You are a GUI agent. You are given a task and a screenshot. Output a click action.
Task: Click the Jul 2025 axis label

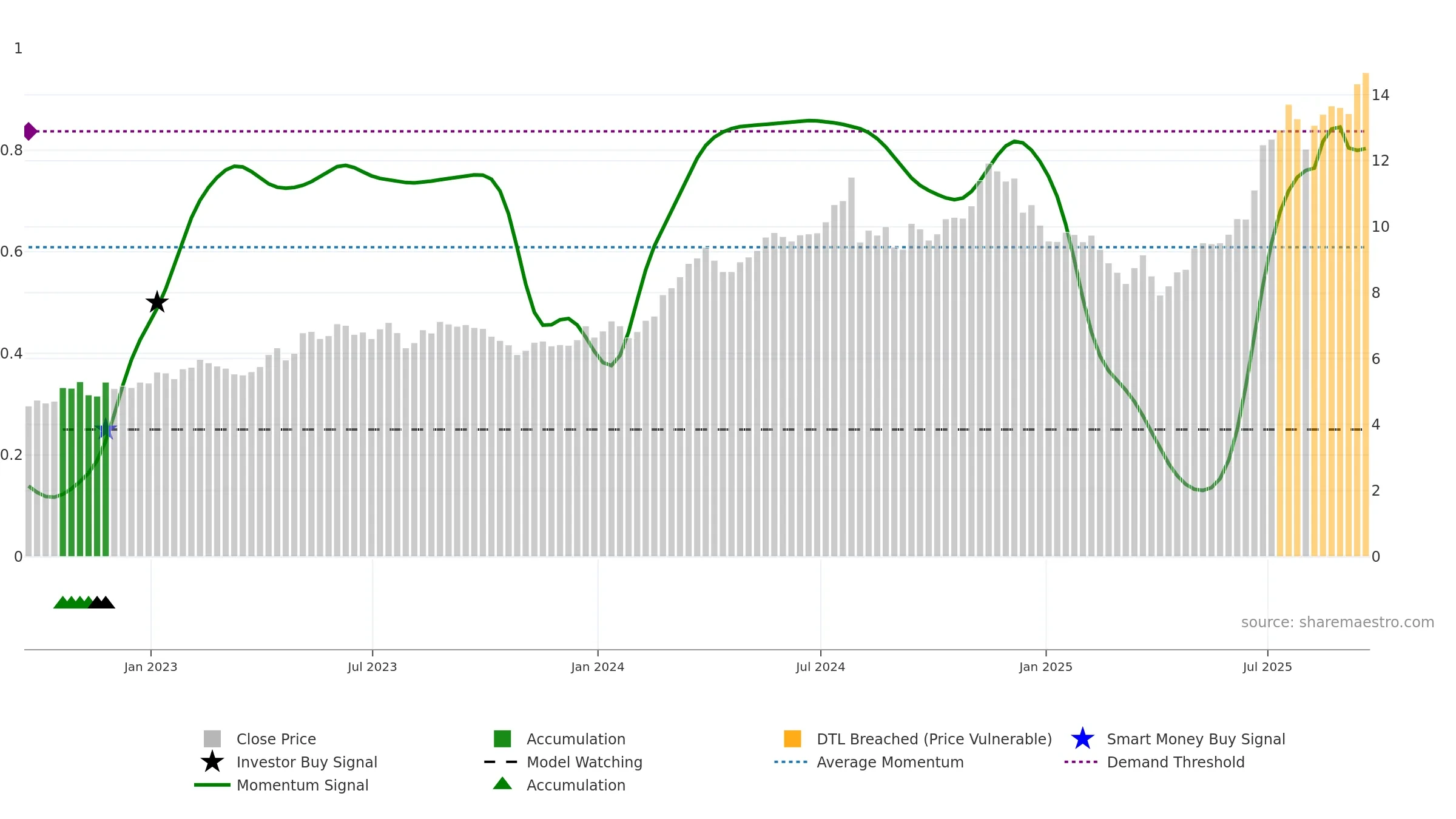pos(1267,667)
